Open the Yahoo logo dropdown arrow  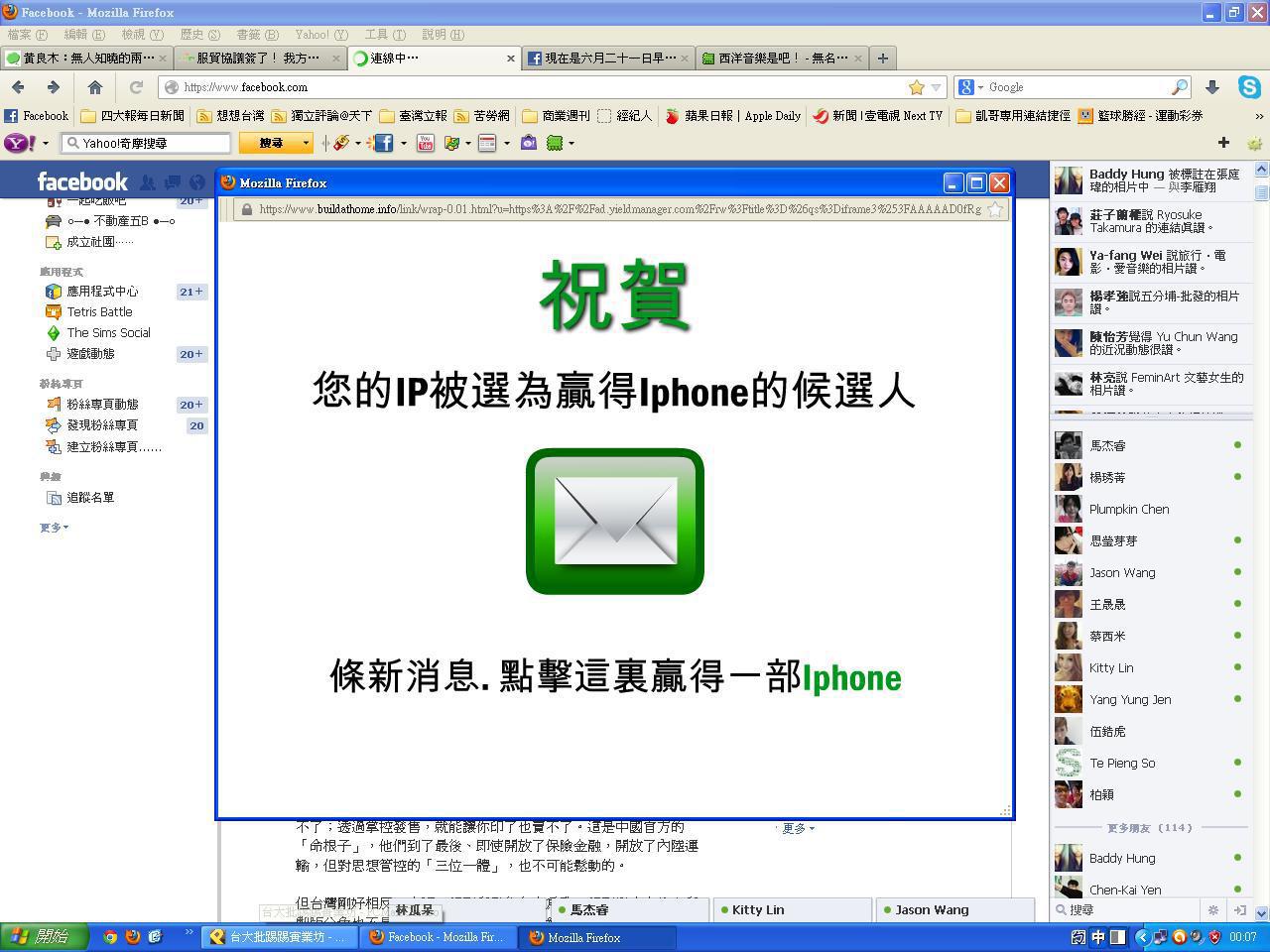point(46,144)
